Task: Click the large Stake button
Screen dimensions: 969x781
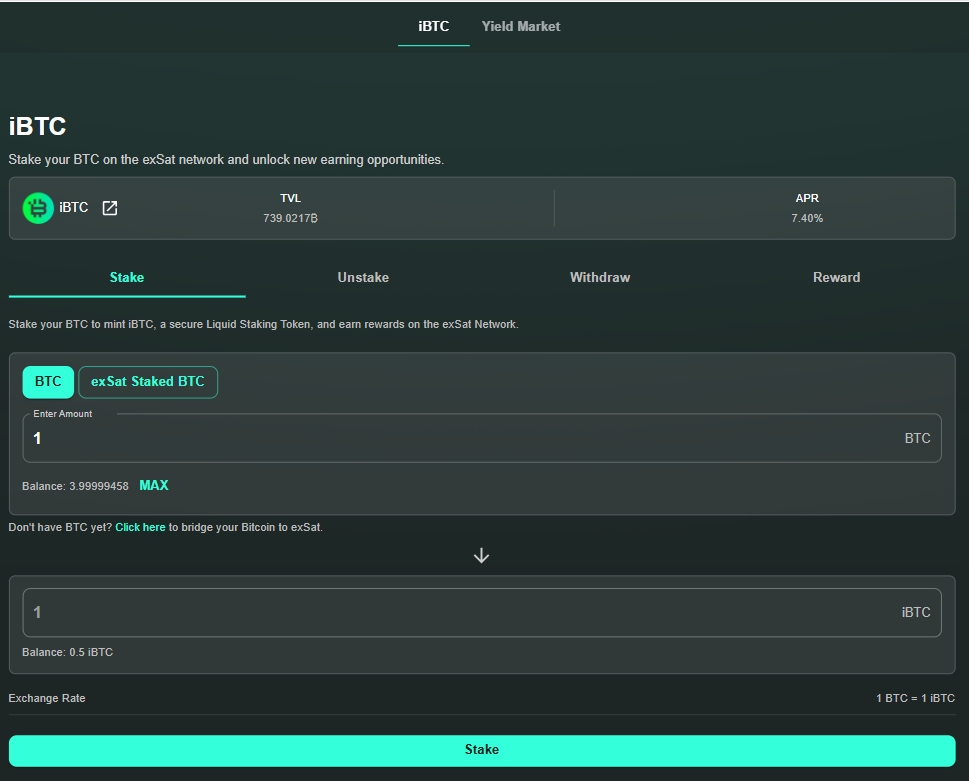Action: point(482,750)
